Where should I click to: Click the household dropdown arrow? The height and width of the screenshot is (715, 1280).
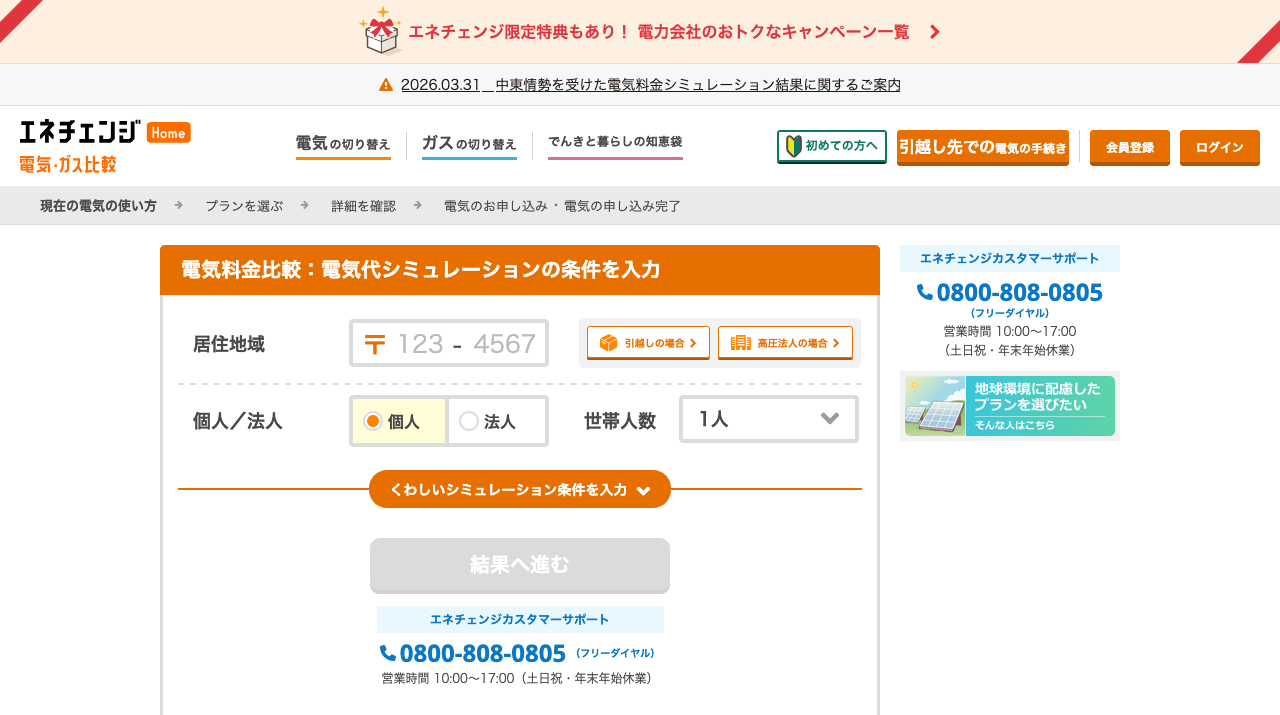click(x=829, y=419)
